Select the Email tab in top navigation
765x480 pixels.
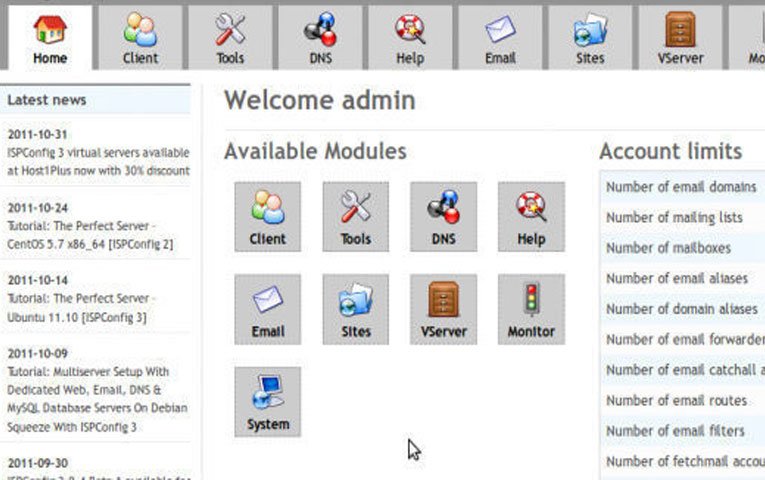coord(500,38)
